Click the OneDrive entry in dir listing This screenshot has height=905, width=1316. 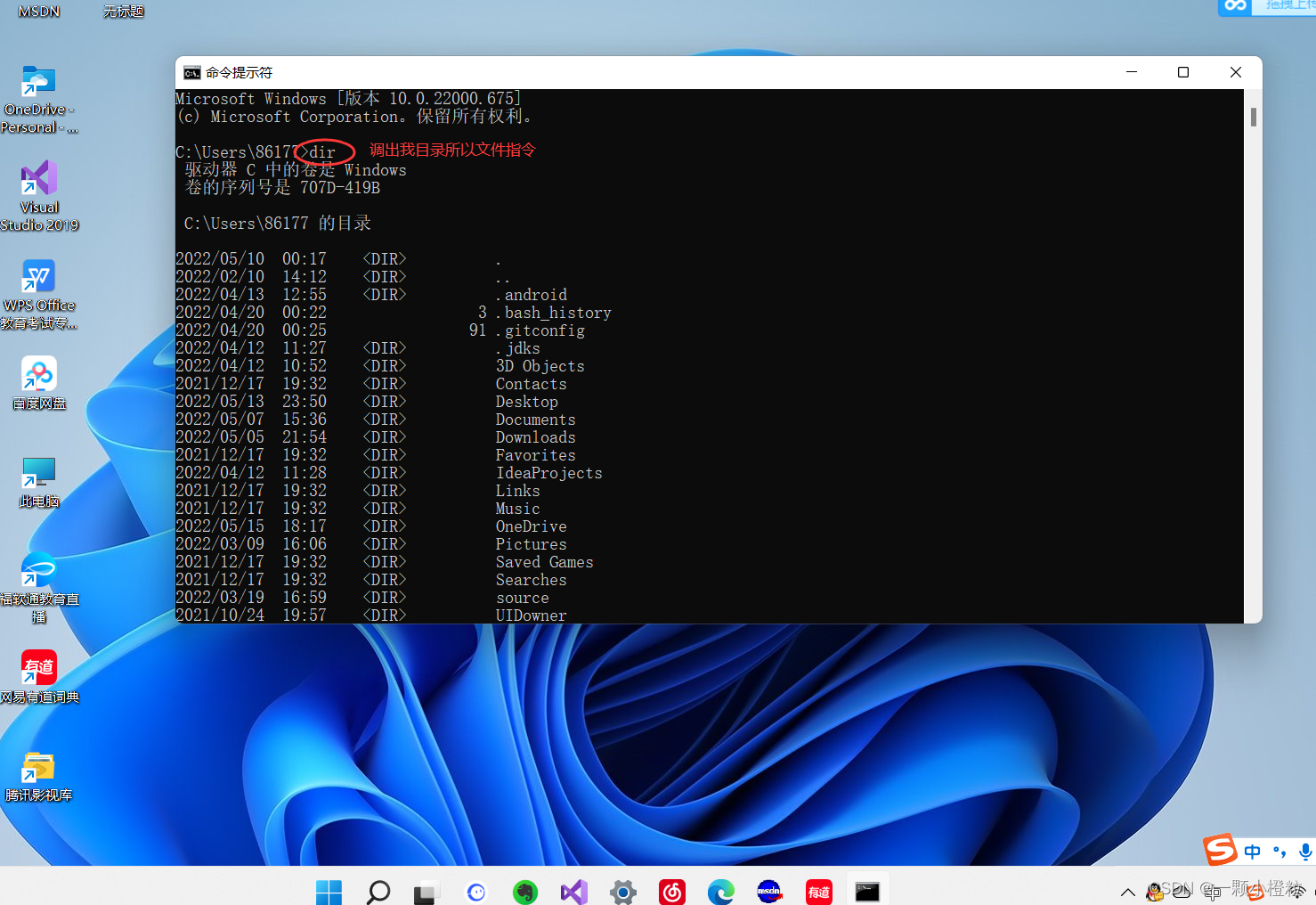(x=532, y=526)
